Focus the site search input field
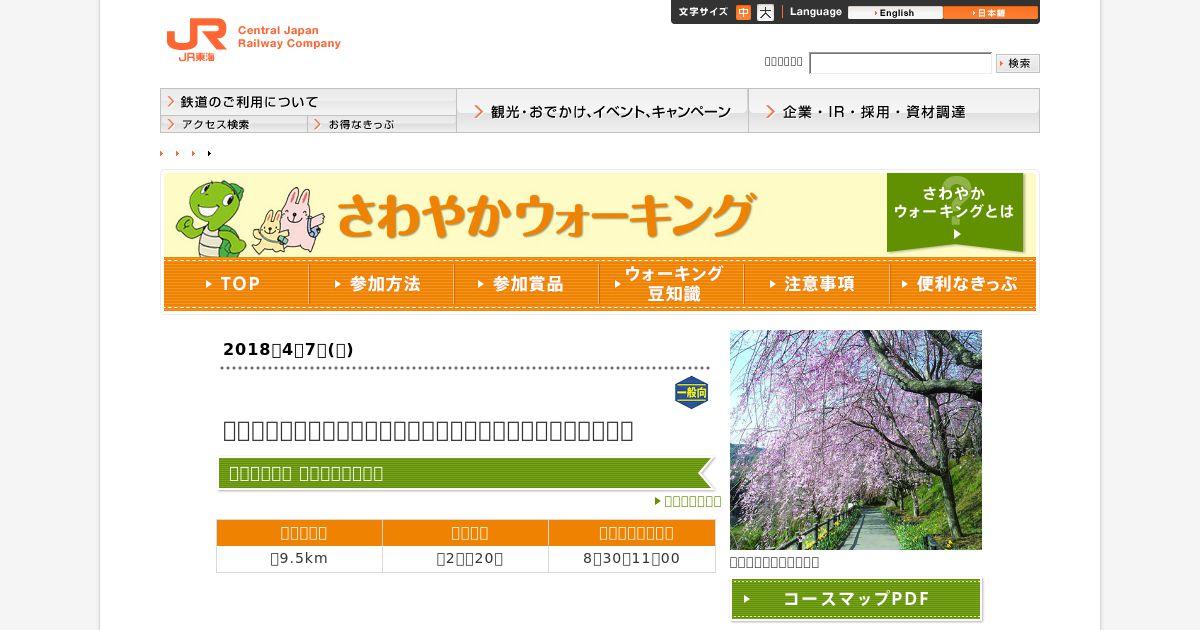This screenshot has height=630, width=1200. click(900, 63)
